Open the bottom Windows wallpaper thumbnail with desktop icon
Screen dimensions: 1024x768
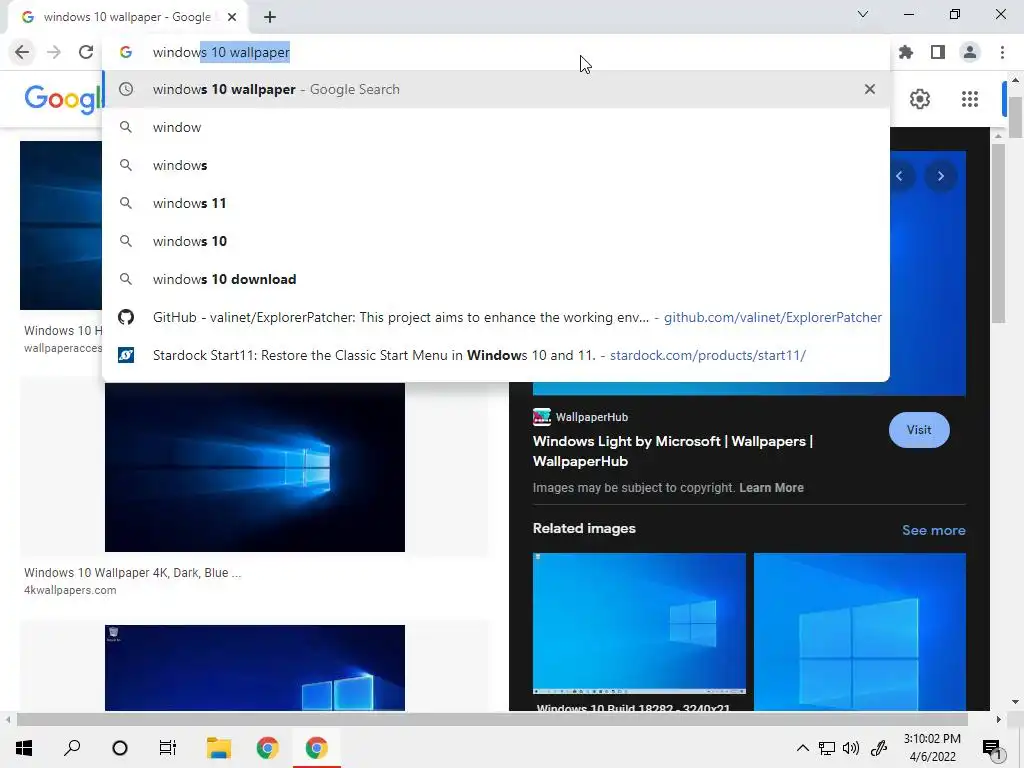click(255, 667)
